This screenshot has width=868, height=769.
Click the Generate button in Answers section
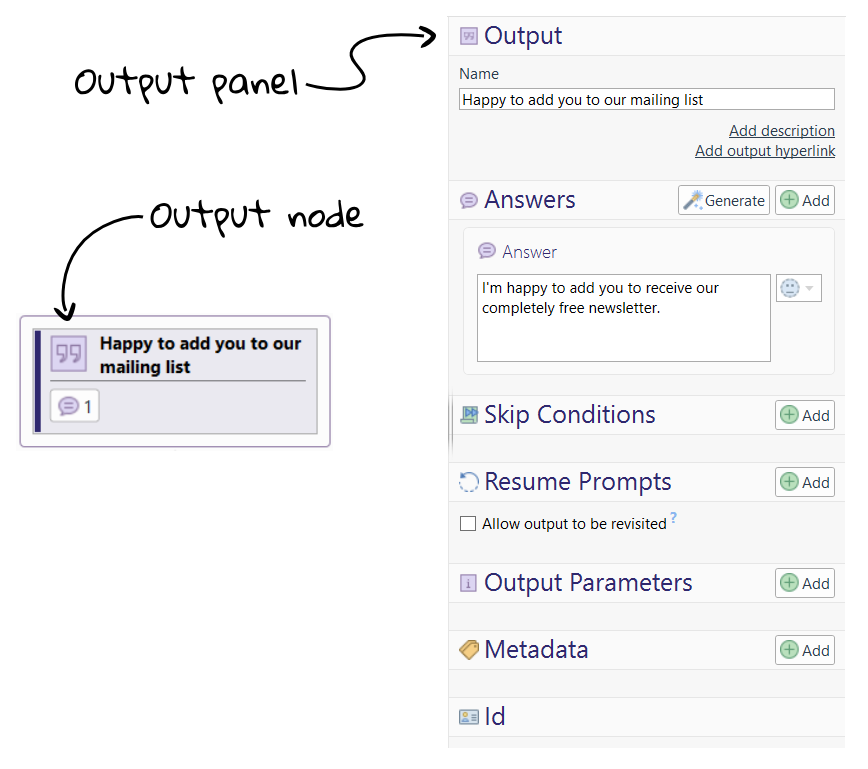click(x=723, y=200)
